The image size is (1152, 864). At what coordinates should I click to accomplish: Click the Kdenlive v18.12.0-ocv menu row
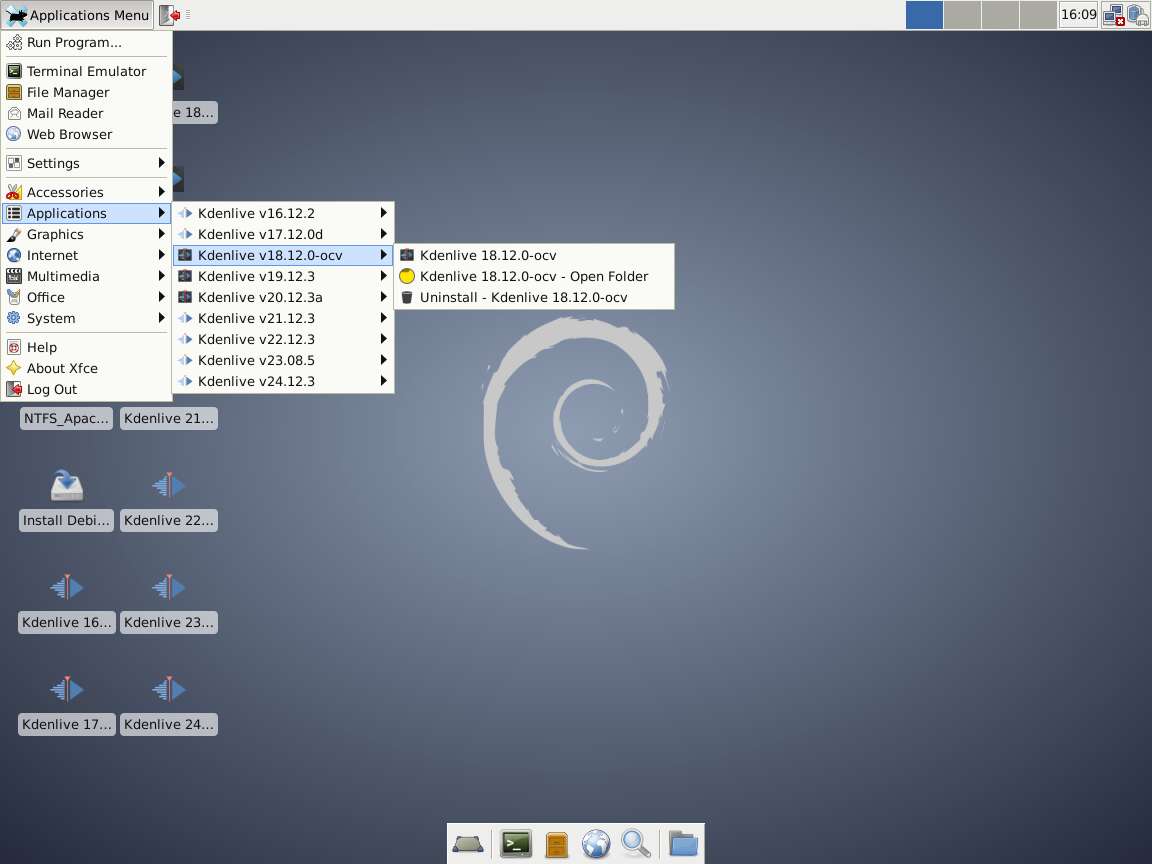(x=283, y=255)
